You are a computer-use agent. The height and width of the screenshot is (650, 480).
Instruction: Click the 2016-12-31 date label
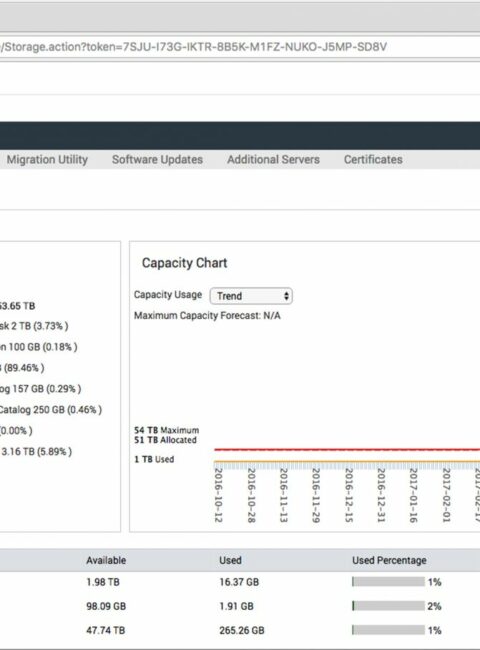coord(381,495)
